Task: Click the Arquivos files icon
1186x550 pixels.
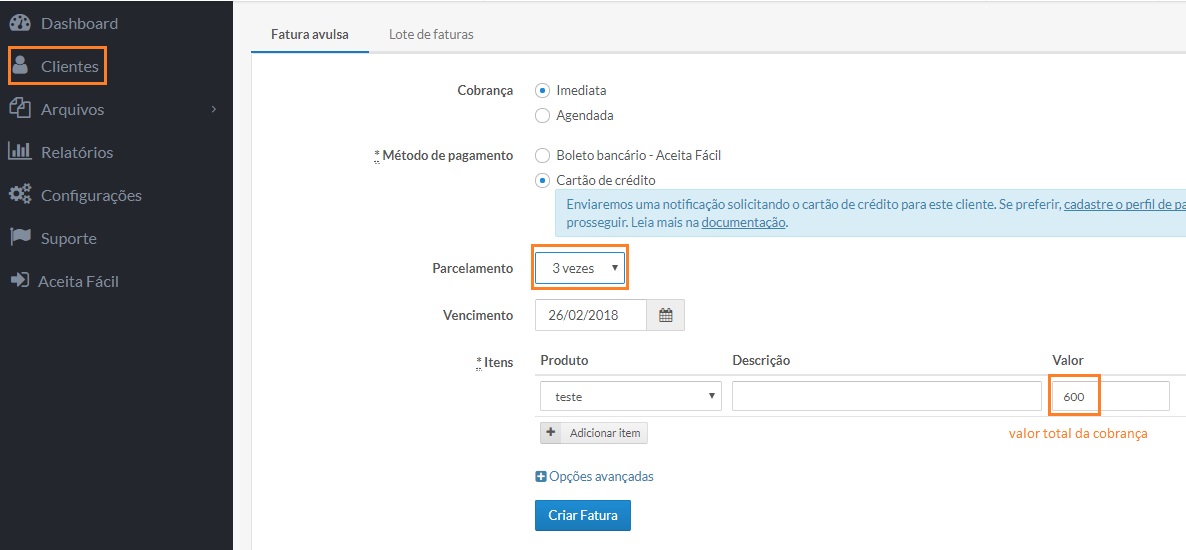Action: tap(20, 109)
